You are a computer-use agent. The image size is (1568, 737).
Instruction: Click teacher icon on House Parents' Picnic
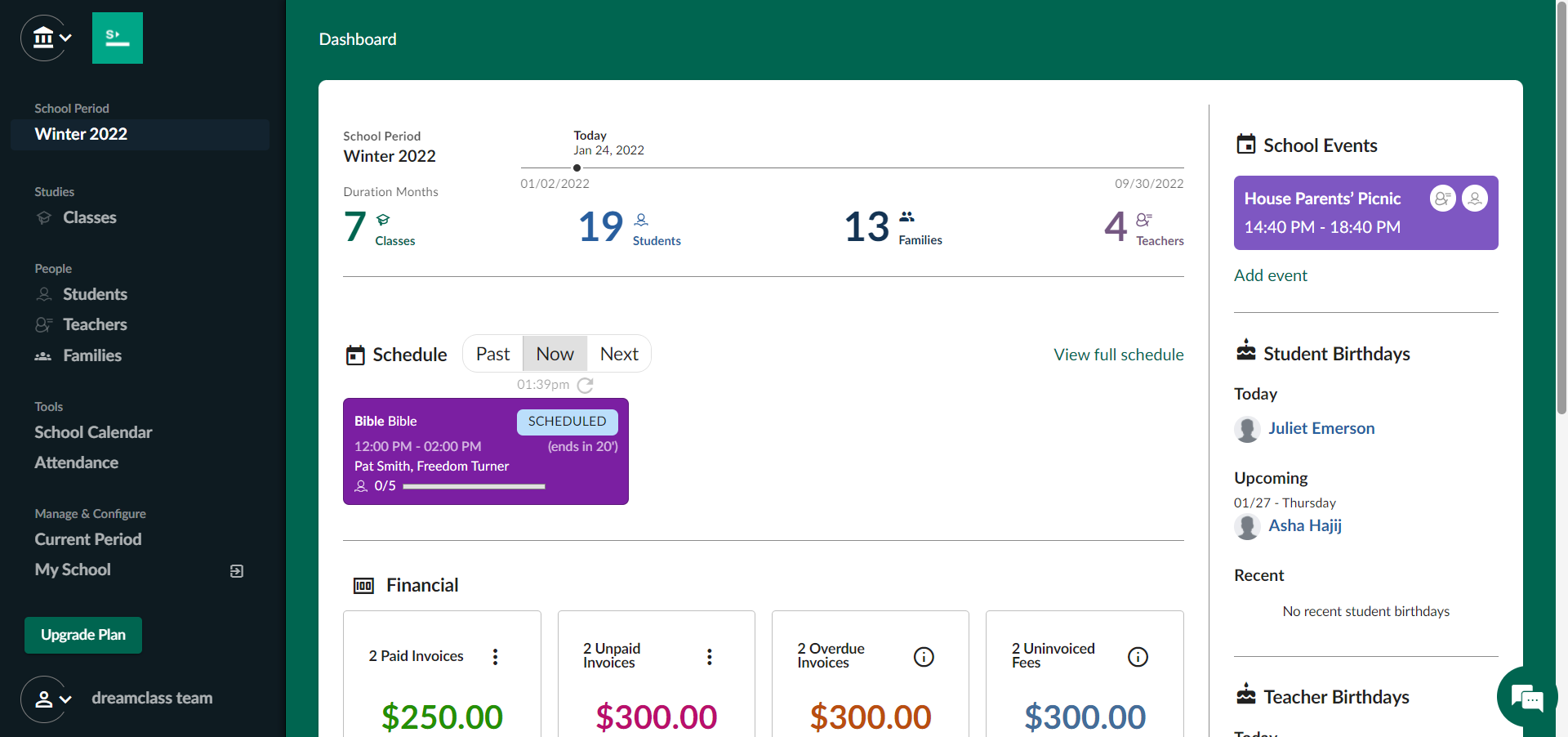1442,199
